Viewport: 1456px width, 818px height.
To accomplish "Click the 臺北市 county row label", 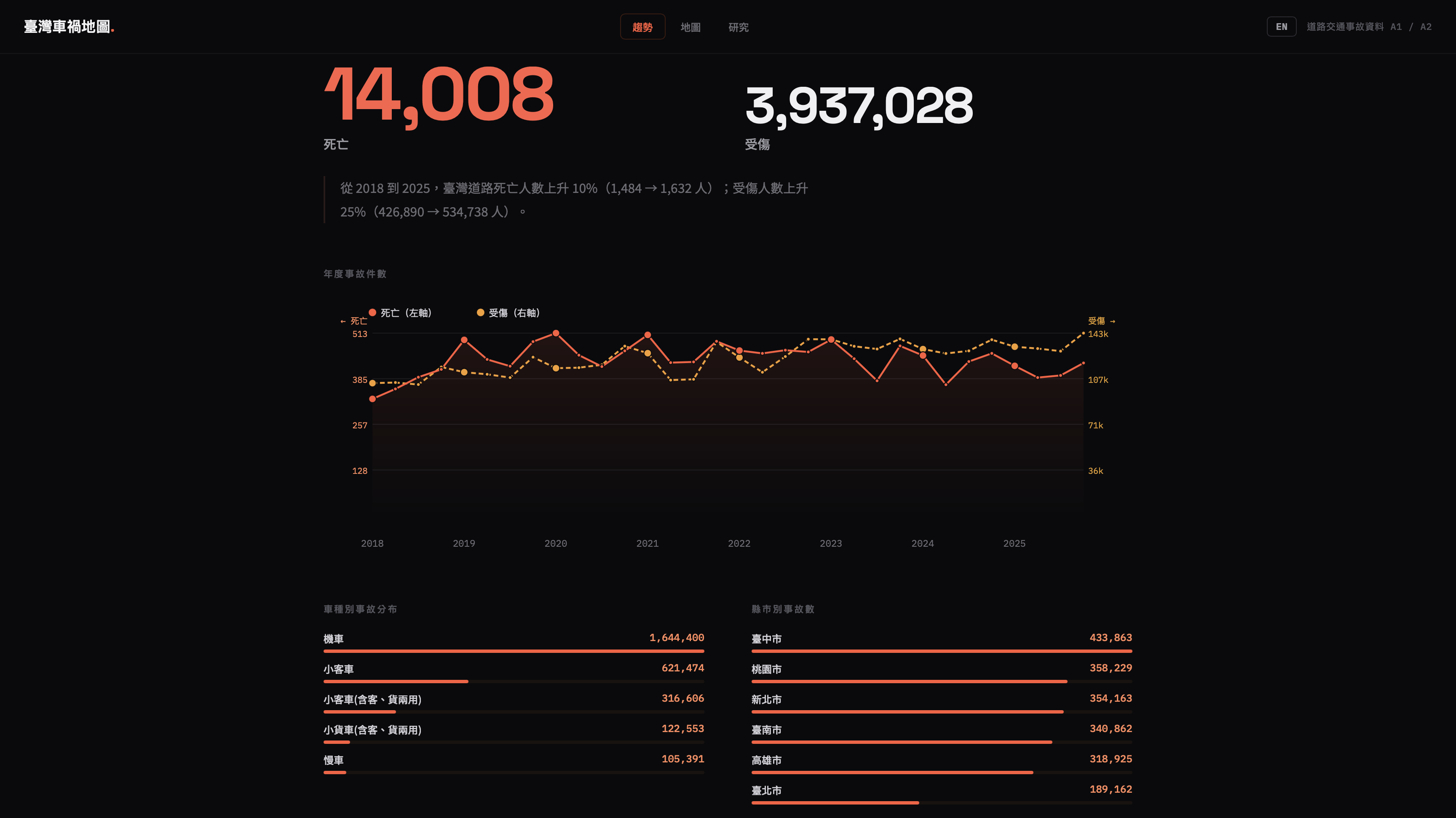I will [x=766, y=790].
